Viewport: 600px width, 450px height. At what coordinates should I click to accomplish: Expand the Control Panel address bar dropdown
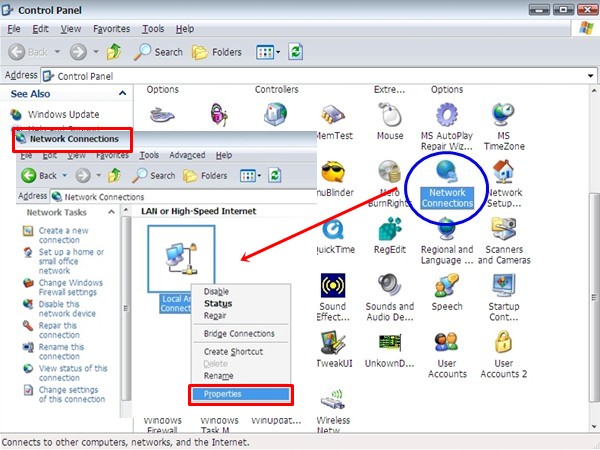(590, 76)
